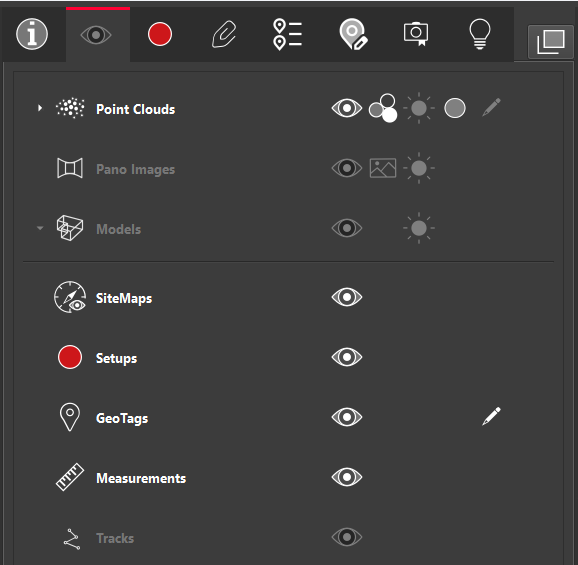
Task: Open the camera snapshot tab
Action: [x=416, y=34]
